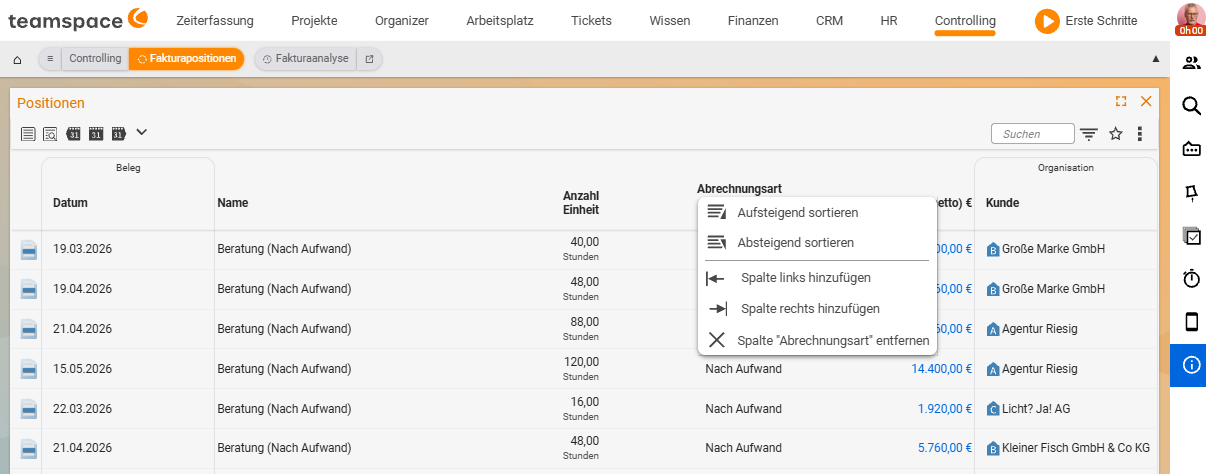
Task: Expand the toolbar chevron next to calendar icons
Action: [x=141, y=131]
